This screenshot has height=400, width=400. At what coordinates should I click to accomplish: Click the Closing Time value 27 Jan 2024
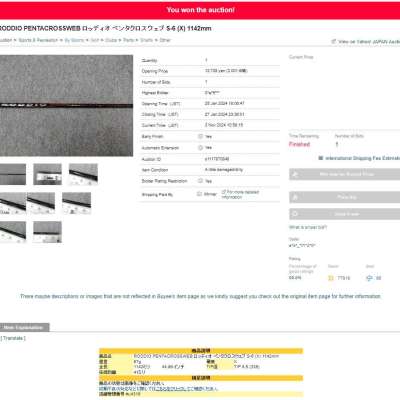pos(224,114)
